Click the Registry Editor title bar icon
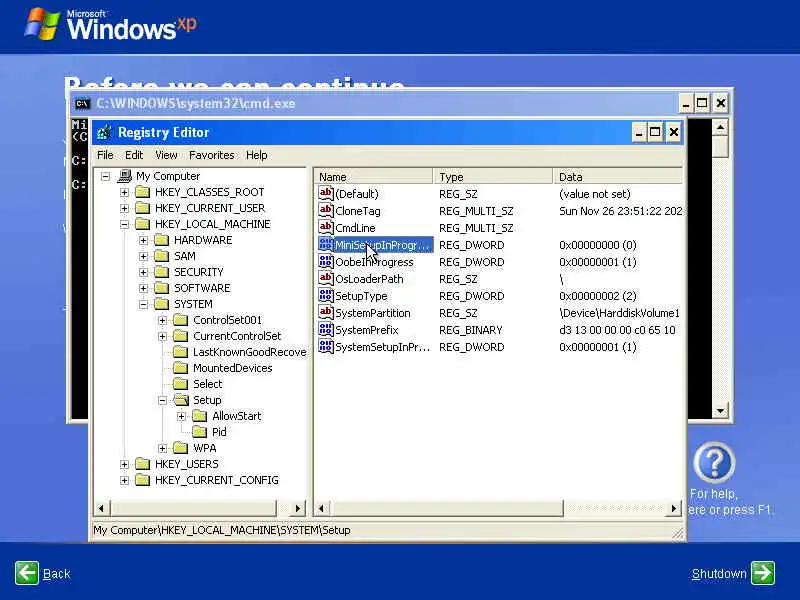The width and height of the screenshot is (800, 600). point(104,133)
